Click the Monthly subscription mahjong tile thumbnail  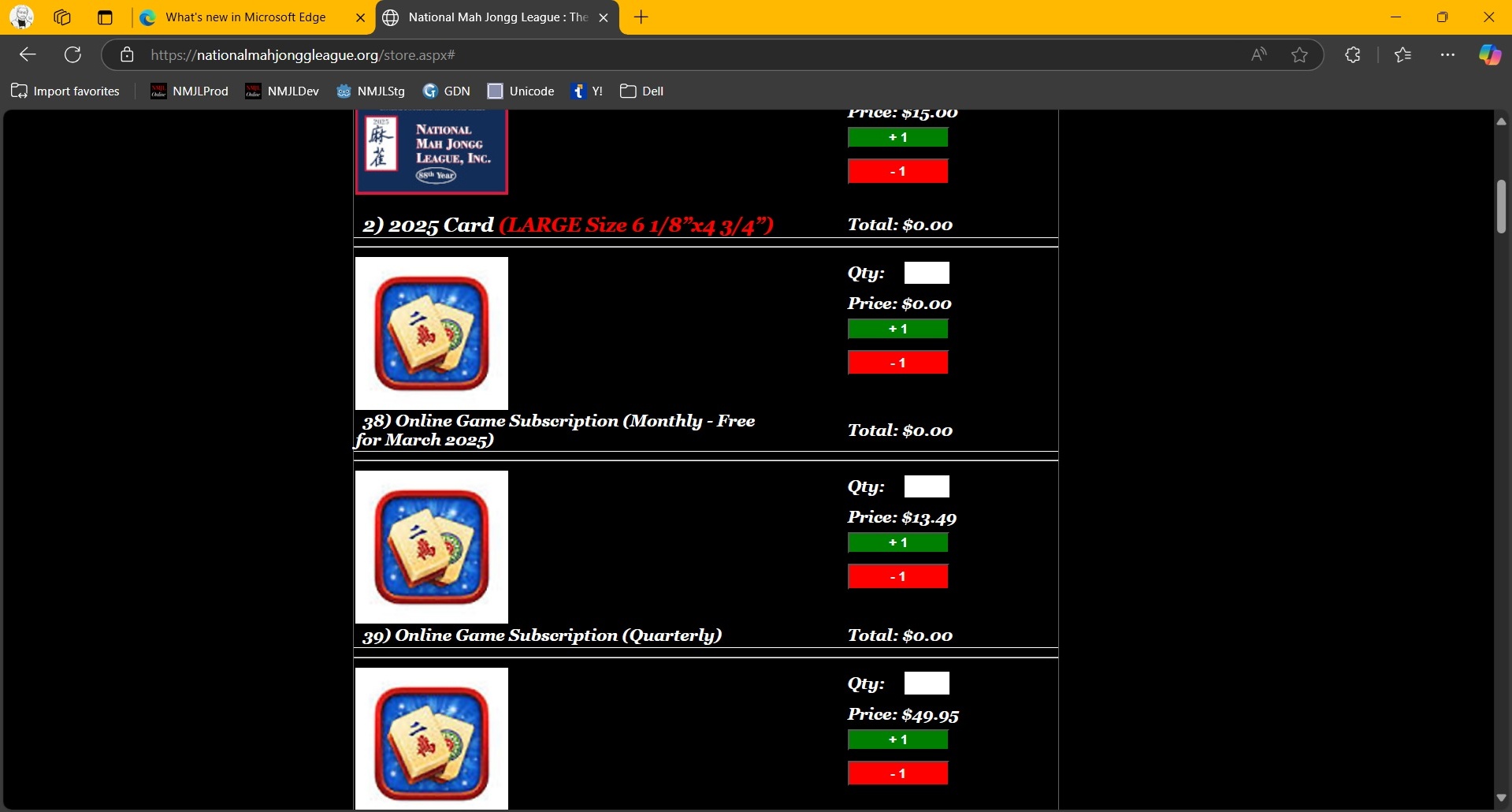432,333
